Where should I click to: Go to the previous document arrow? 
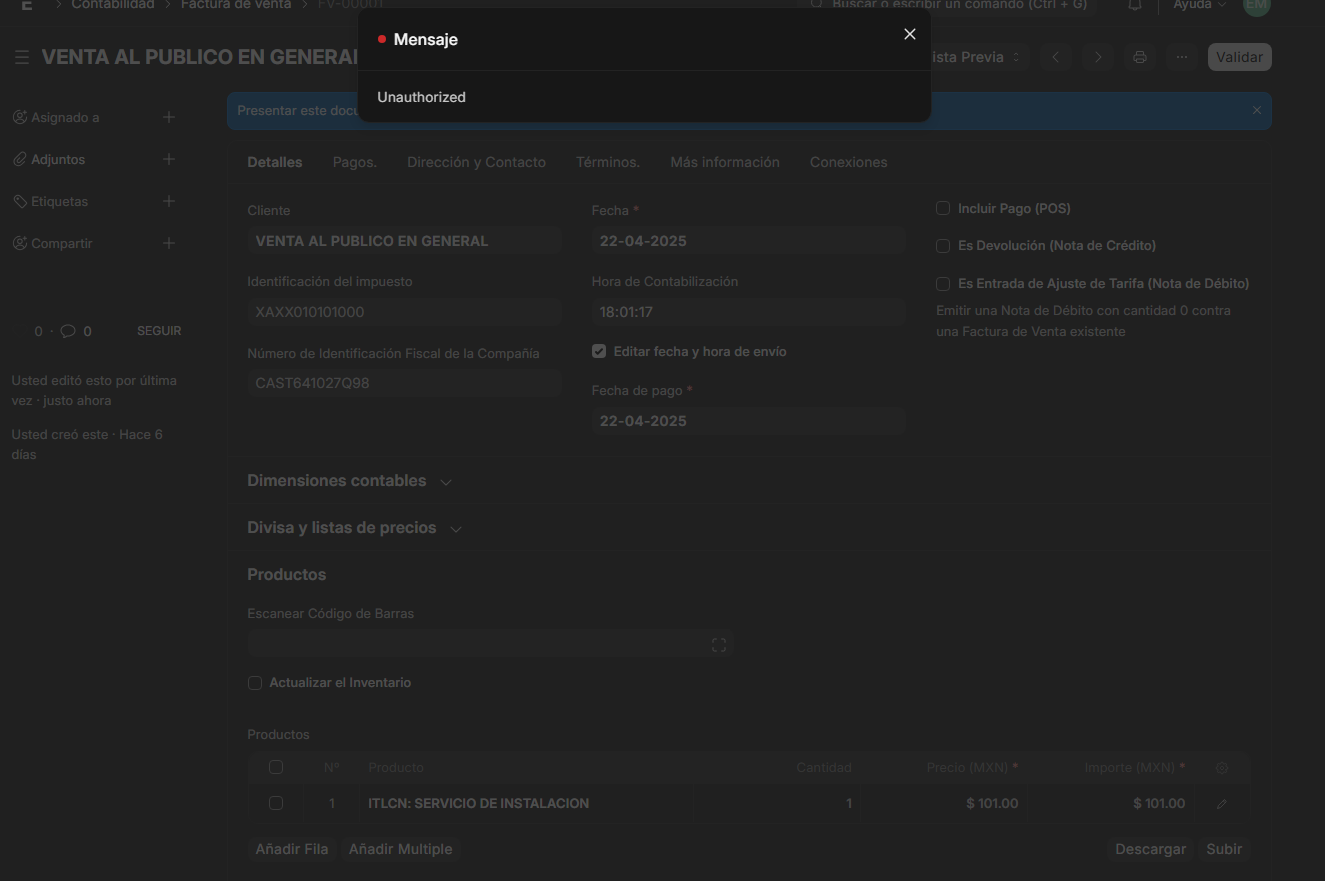coord(1055,57)
